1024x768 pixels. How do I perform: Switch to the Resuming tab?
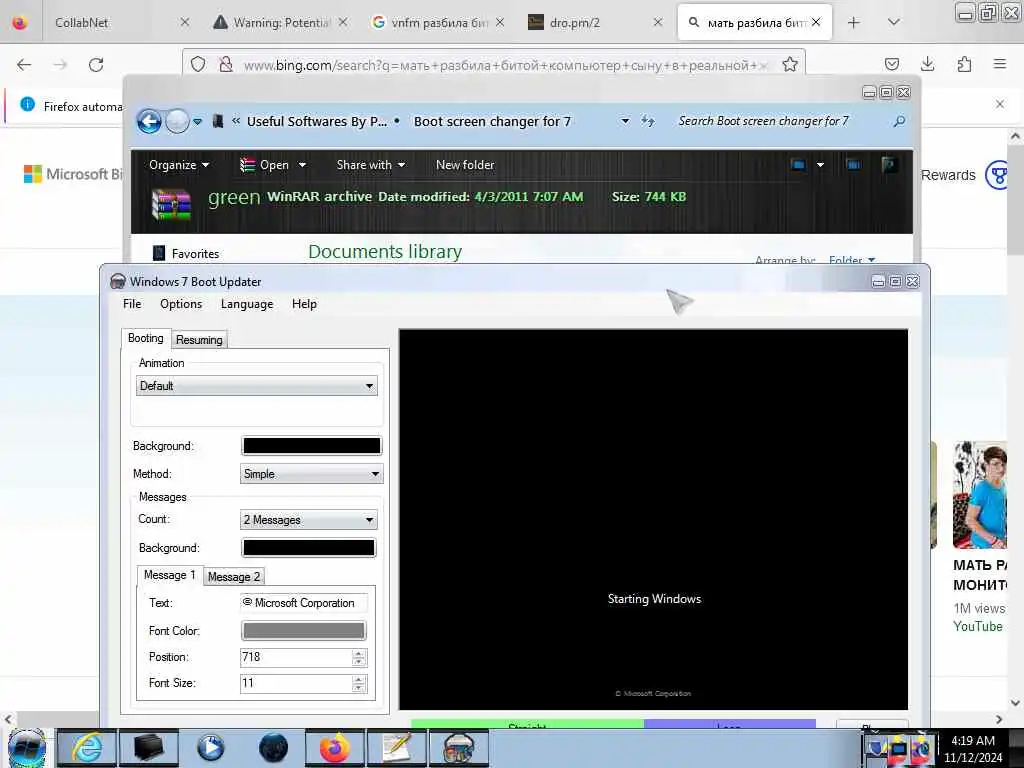[199, 340]
